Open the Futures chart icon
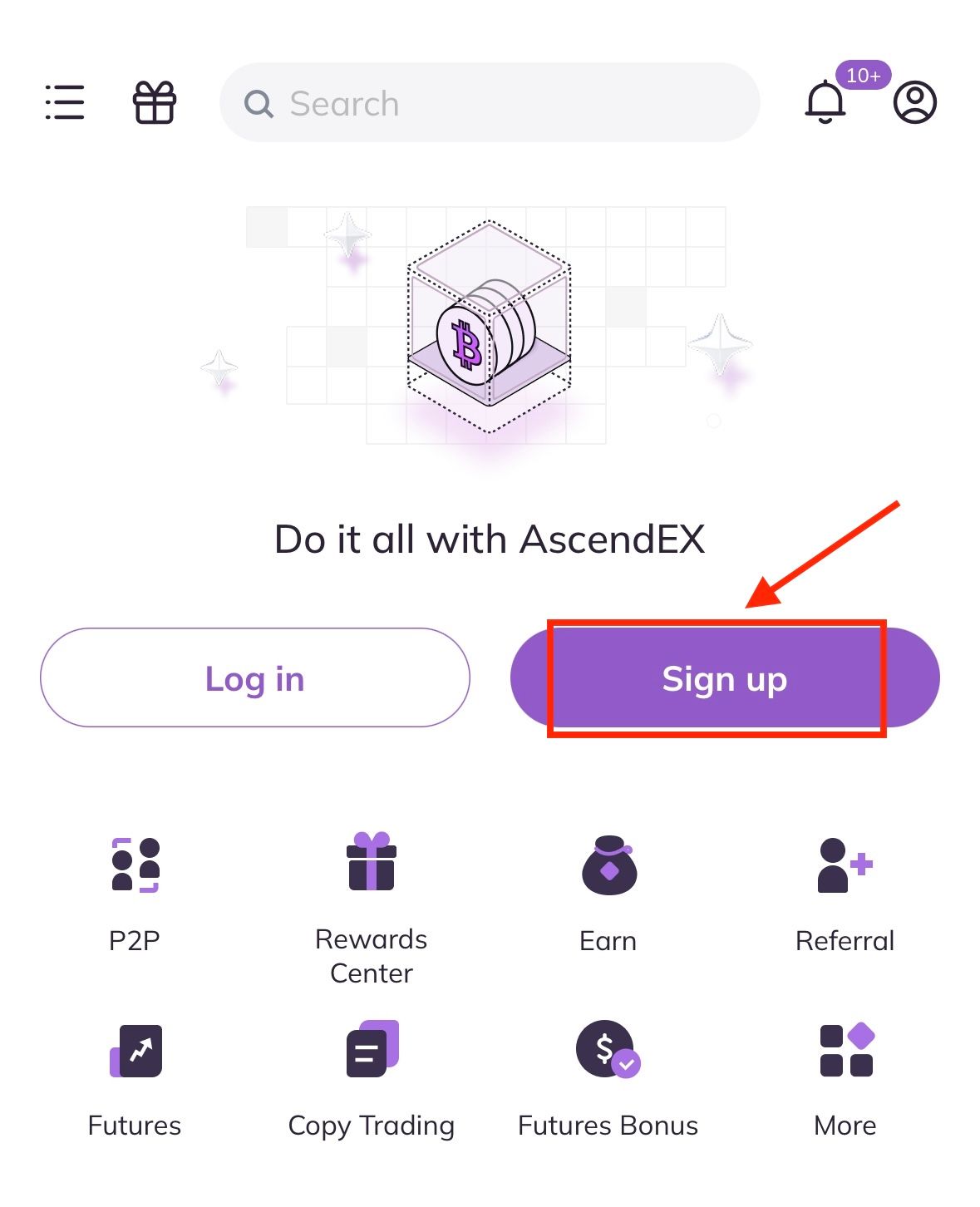Screen dimensions: 980x1207 pyautogui.click(x=135, y=1051)
